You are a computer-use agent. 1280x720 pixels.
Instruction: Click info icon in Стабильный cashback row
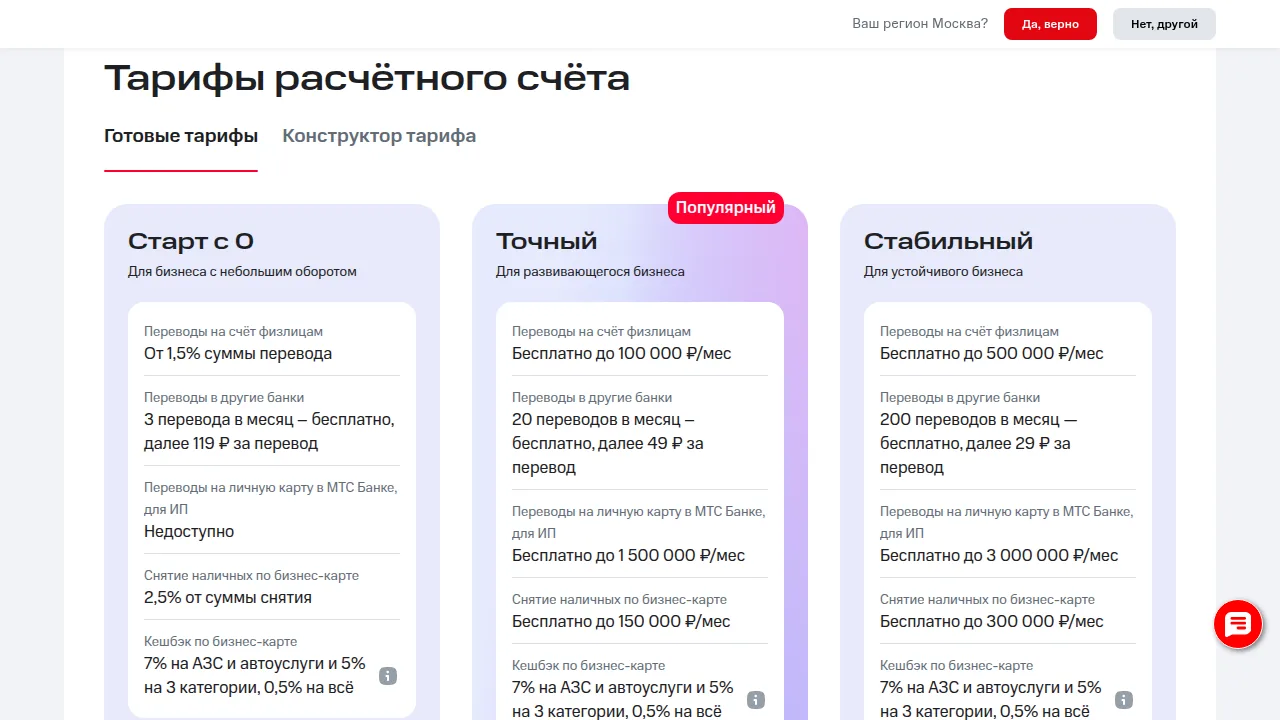coord(1124,700)
